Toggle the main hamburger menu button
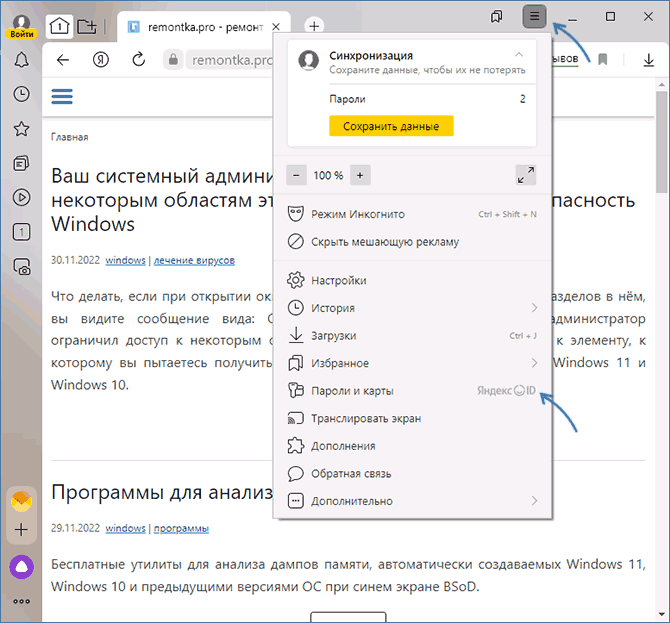This screenshot has width=670, height=623. coord(534,17)
